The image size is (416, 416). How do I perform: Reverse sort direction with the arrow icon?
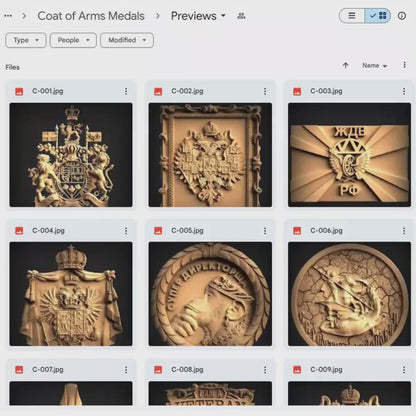click(346, 65)
